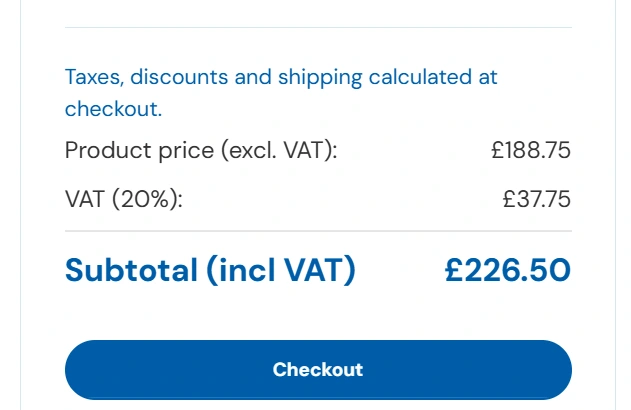
Task: Click the divider line above the Subtotal row
Action: click(318, 231)
